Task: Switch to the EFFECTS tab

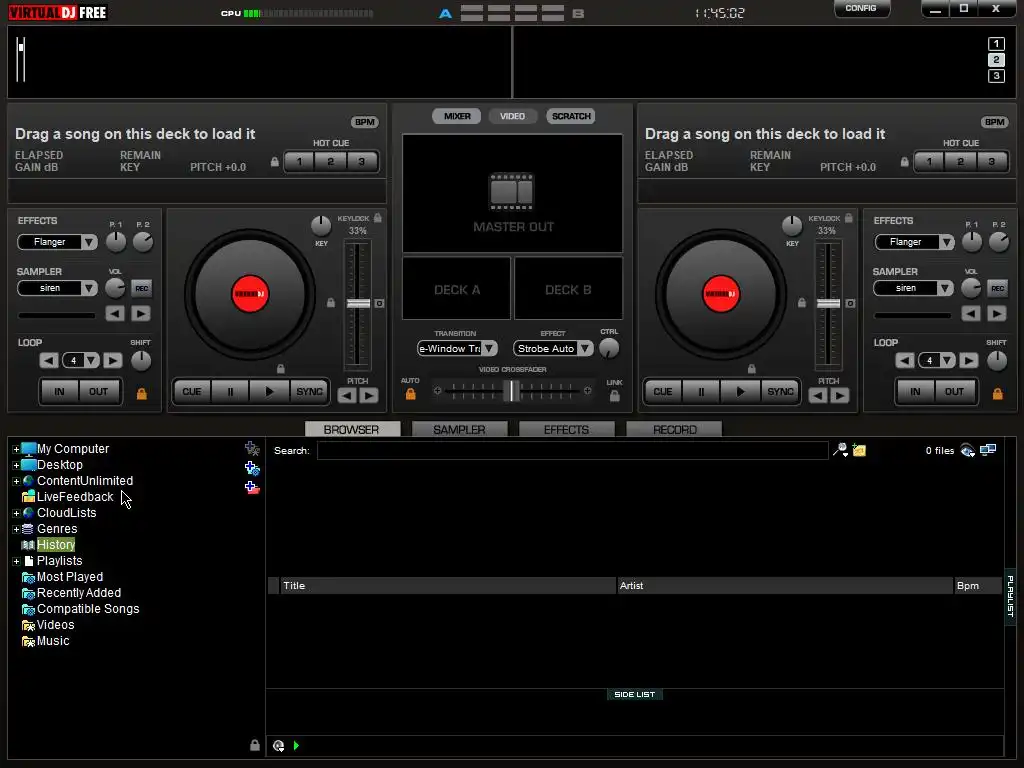Action: click(x=566, y=430)
